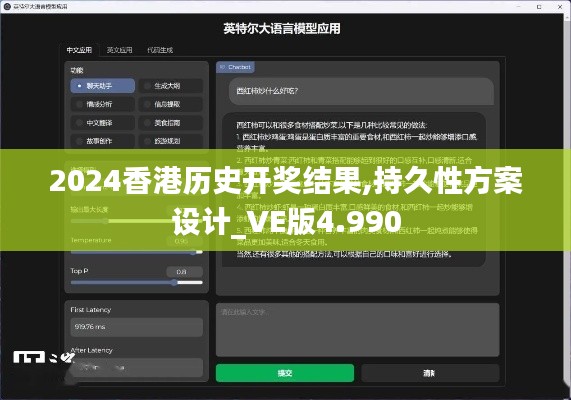Switch to the 中文应用 tab
This screenshot has height=400, width=571.
click(79, 50)
